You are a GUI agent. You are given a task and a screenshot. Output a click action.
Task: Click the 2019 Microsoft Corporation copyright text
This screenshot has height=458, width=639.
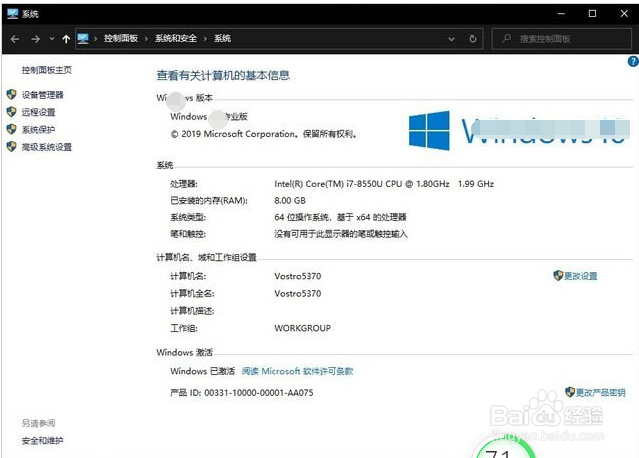click(x=264, y=134)
